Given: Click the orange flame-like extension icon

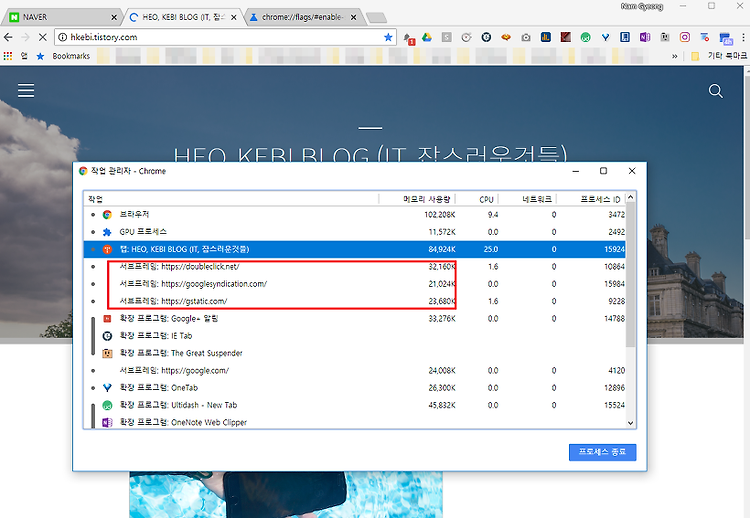Looking at the screenshot, I should 506,37.
